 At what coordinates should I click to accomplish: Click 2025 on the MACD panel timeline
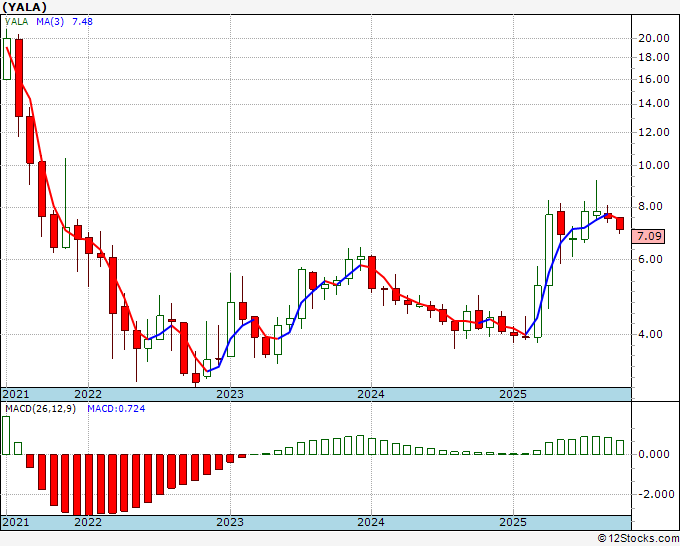click(x=513, y=522)
